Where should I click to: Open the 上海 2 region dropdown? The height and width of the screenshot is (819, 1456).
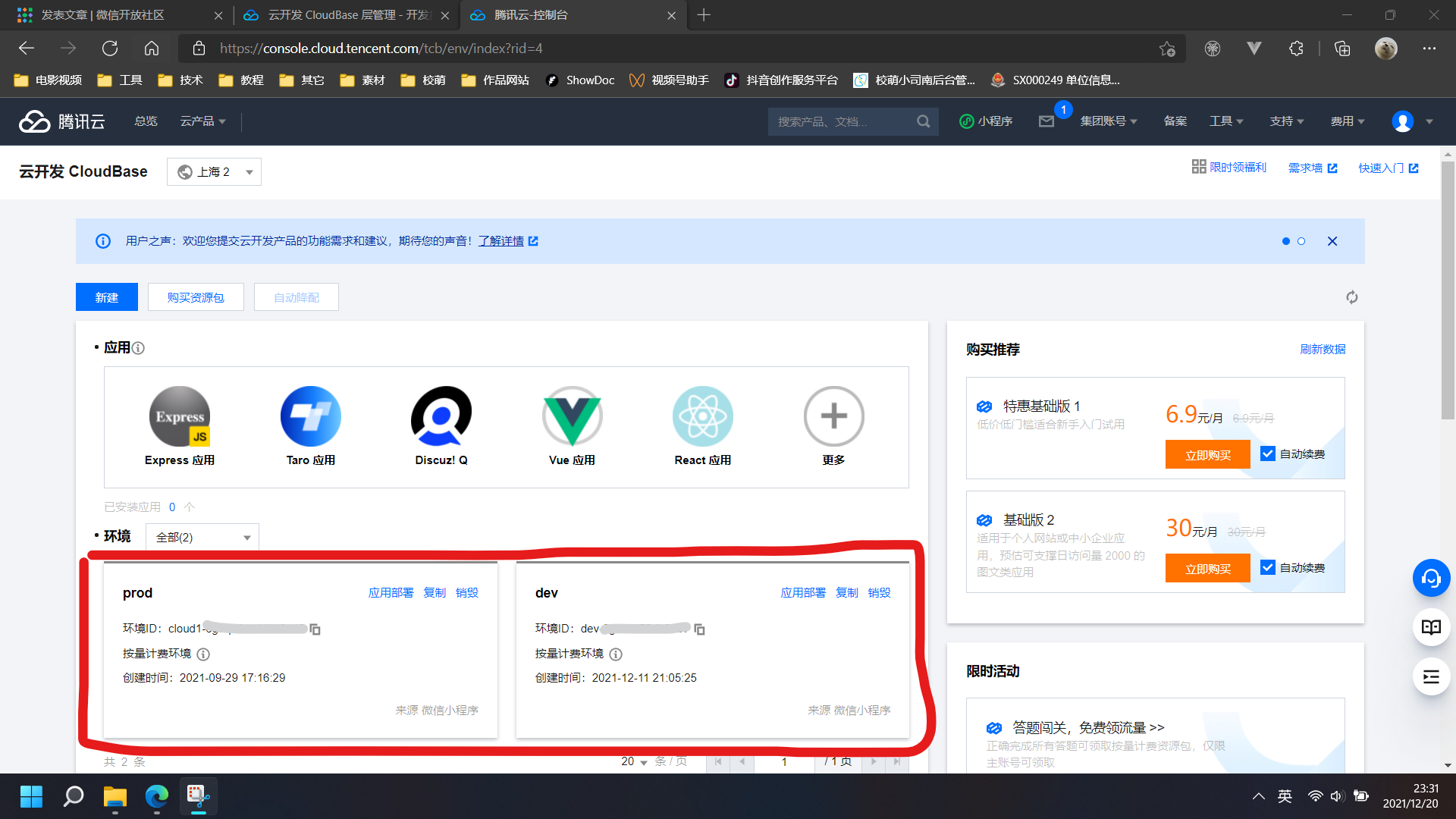214,172
